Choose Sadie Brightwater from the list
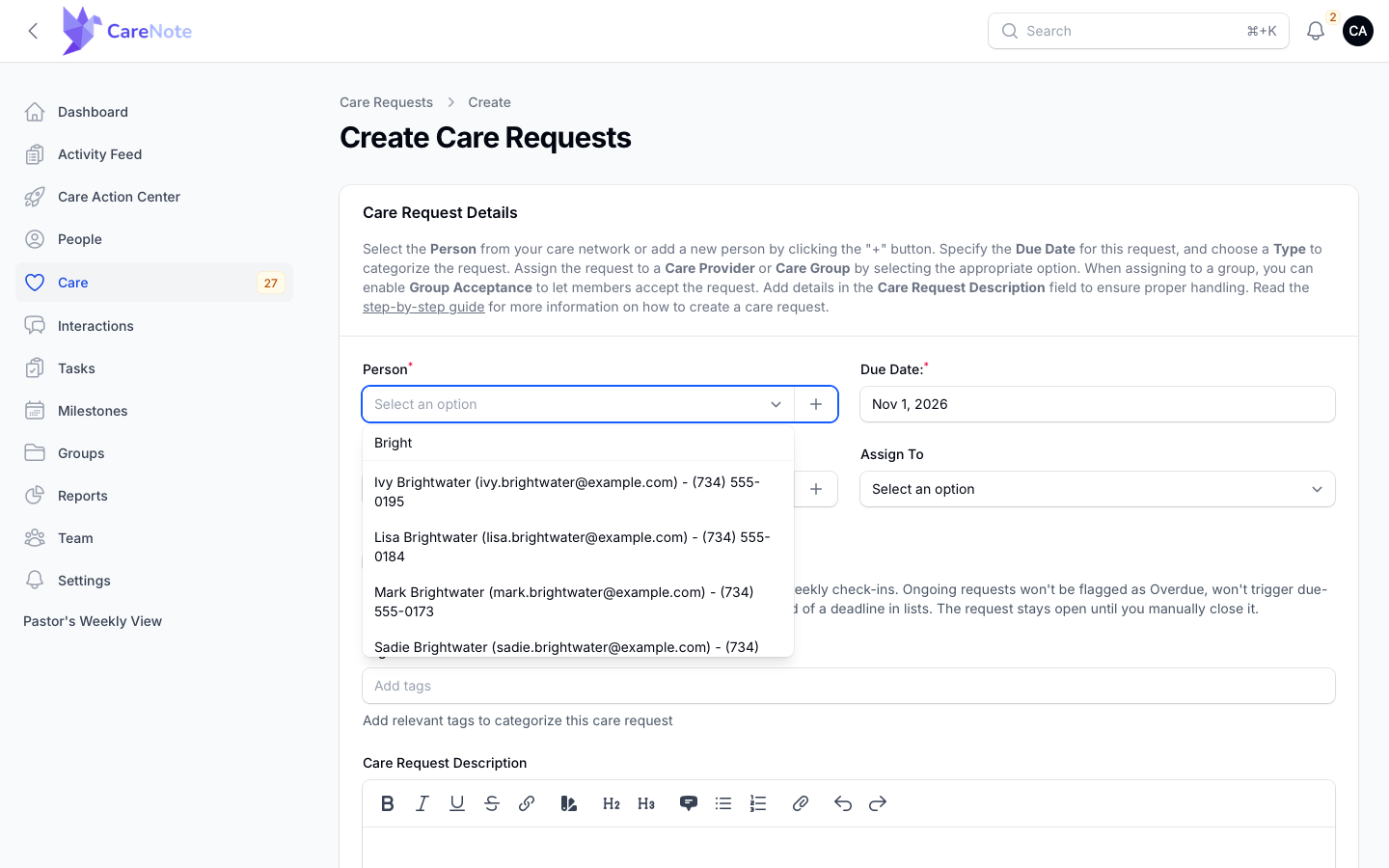The height and width of the screenshot is (868, 1389). click(578, 646)
